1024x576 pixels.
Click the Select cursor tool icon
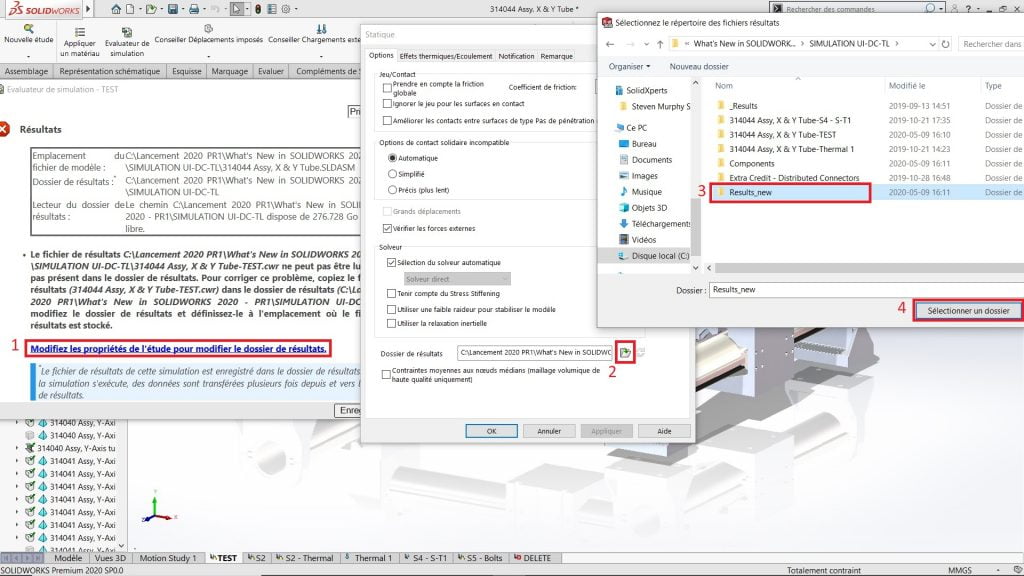click(236, 9)
